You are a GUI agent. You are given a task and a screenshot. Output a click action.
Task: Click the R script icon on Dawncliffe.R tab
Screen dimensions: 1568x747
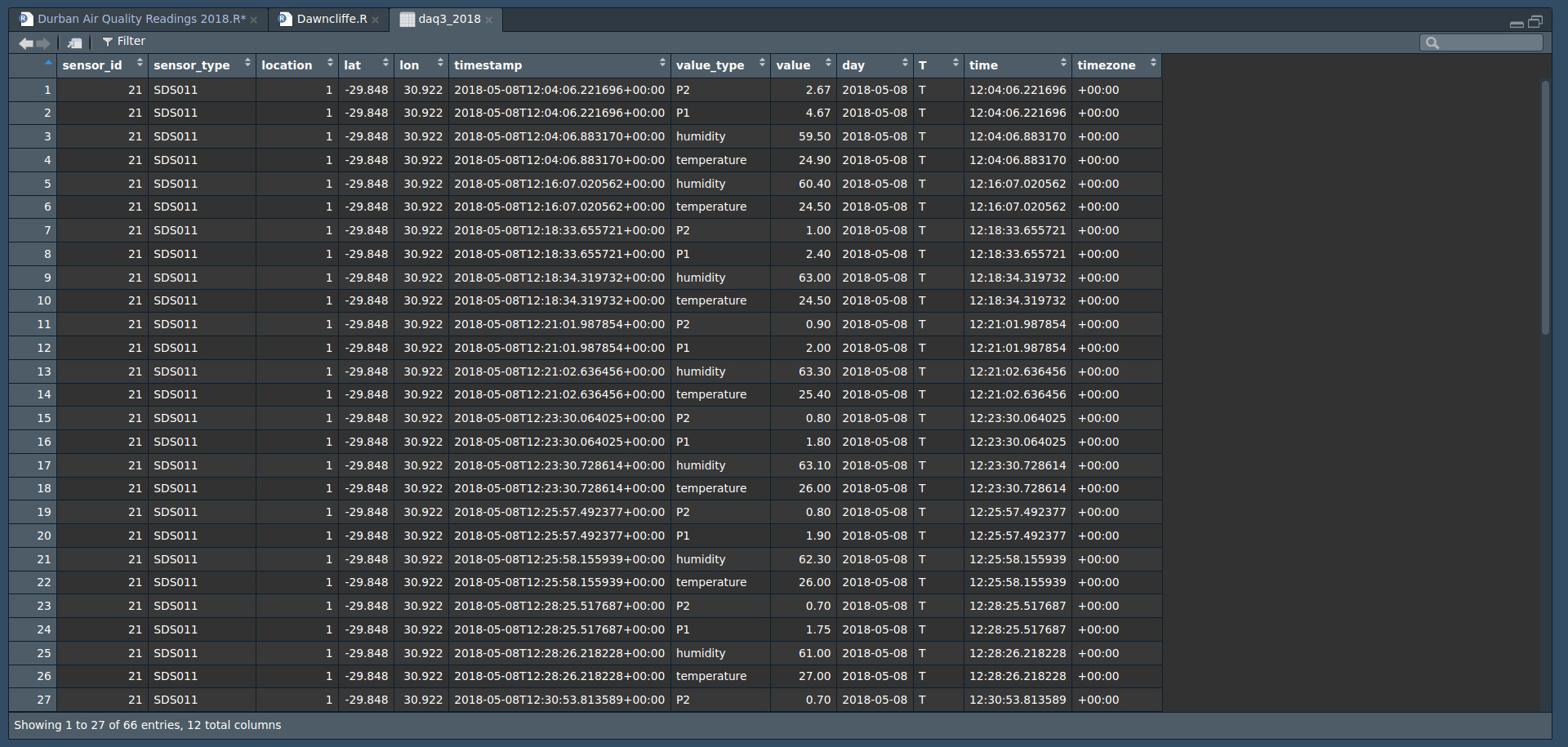click(x=283, y=18)
